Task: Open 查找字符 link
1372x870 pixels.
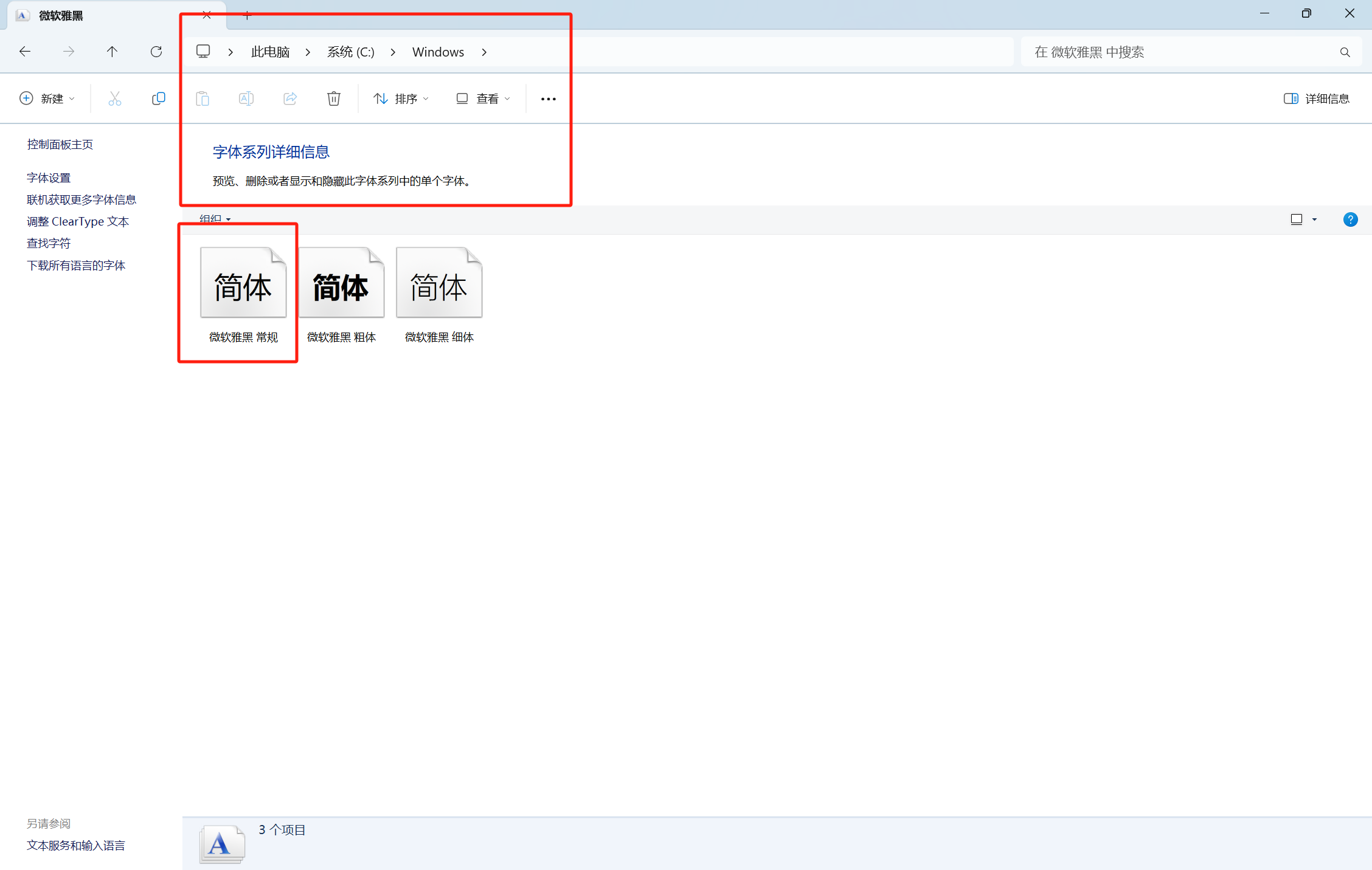Action: tap(49, 243)
